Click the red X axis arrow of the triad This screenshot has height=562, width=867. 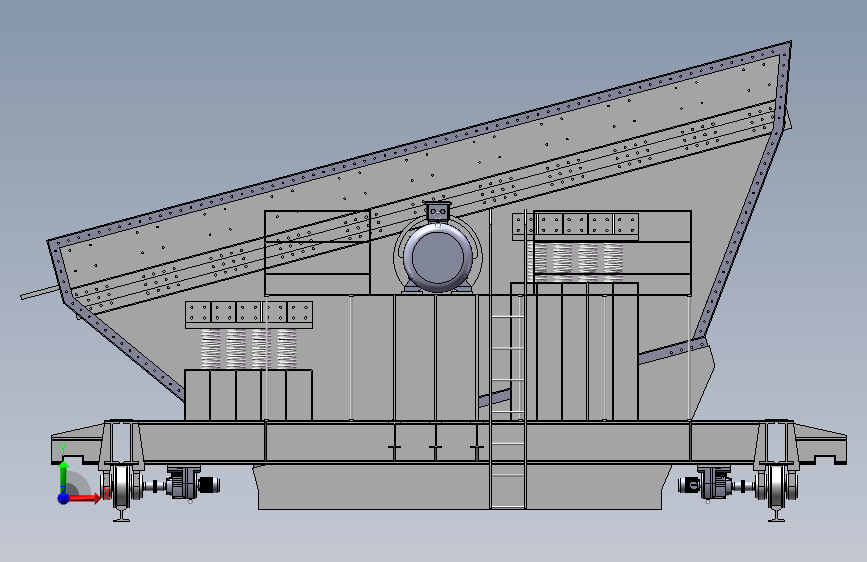tap(84, 498)
